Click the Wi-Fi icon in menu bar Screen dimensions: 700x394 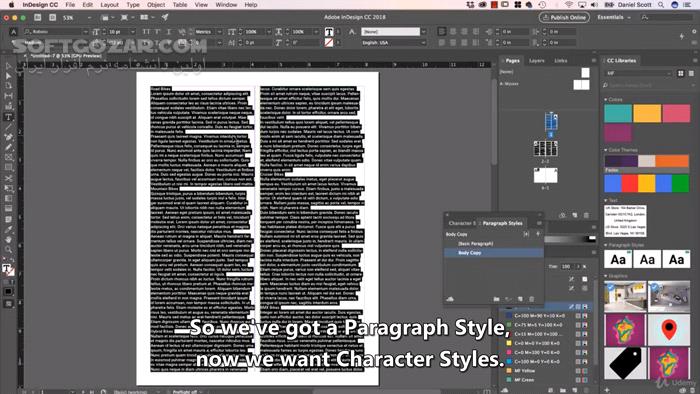pos(569,5)
